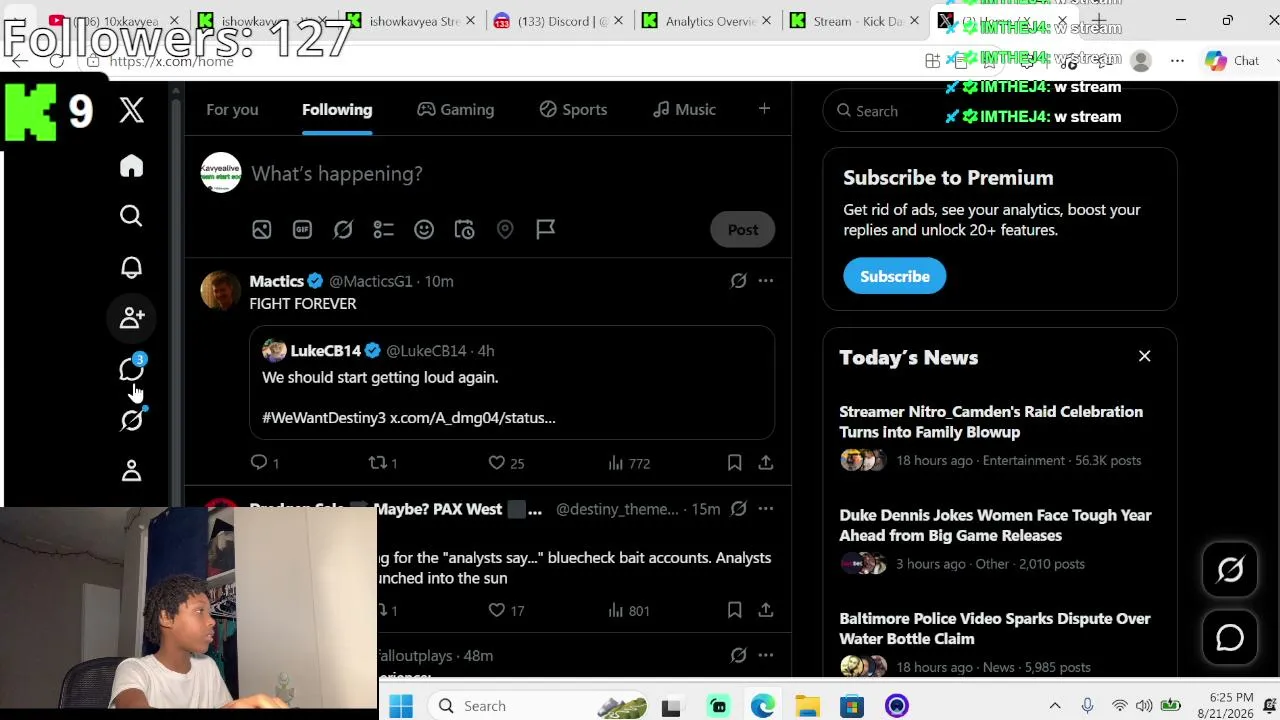Open the floating chat bubble button
The height and width of the screenshot is (720, 1280).
pyautogui.click(x=1230, y=638)
